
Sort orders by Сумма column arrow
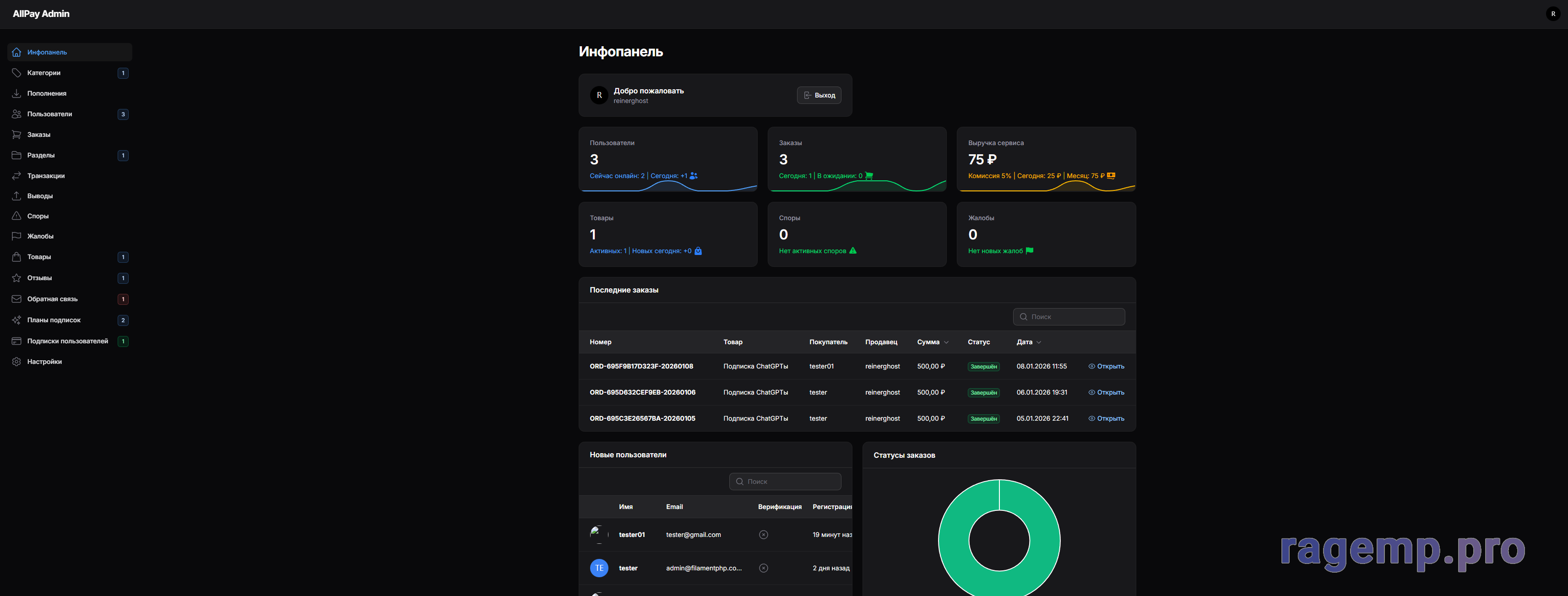[946, 342]
